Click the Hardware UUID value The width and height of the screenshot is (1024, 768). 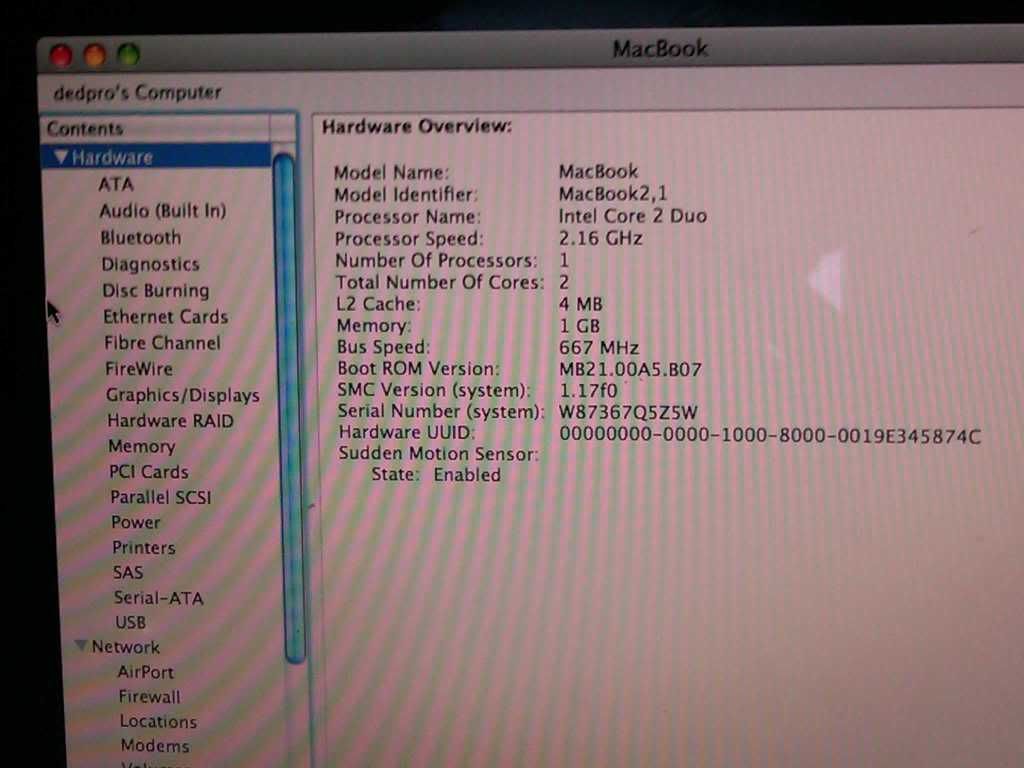(770, 436)
